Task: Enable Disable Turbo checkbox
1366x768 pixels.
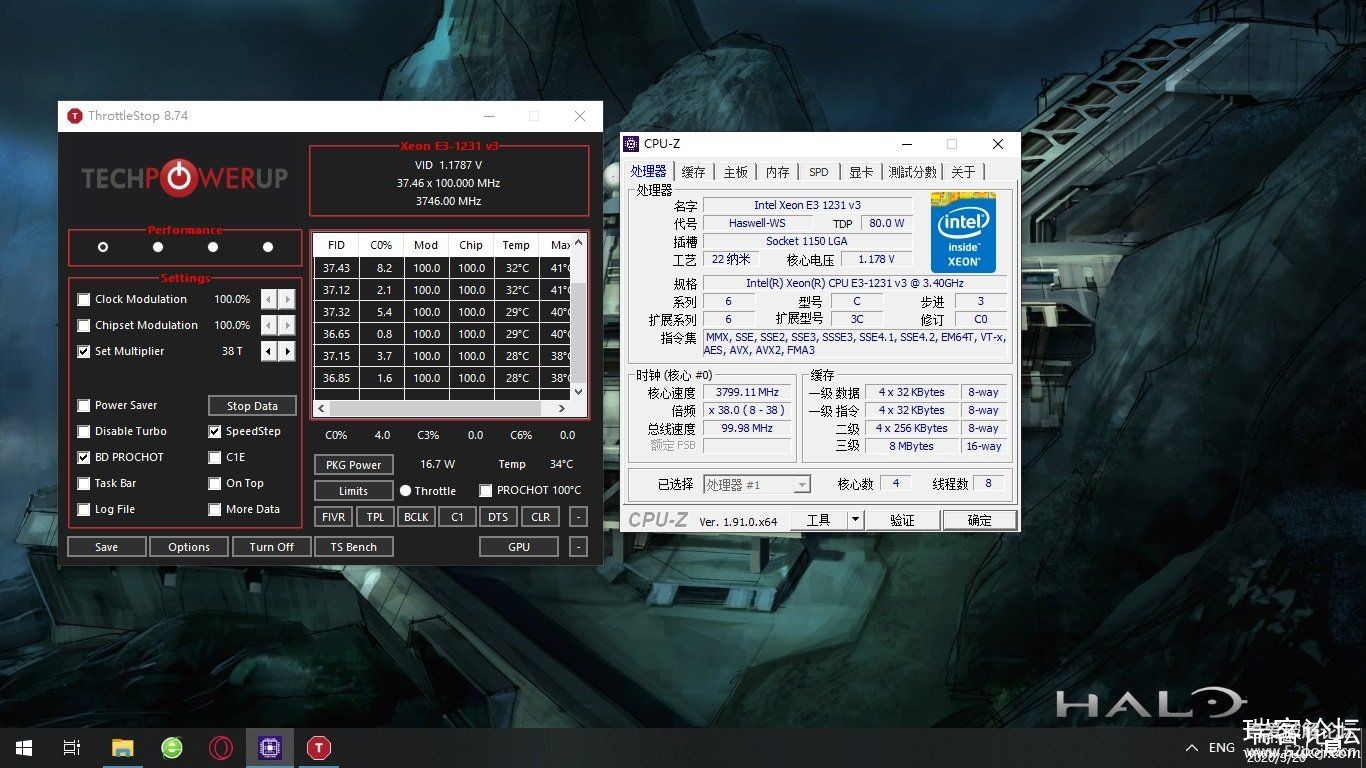Action: [84, 431]
